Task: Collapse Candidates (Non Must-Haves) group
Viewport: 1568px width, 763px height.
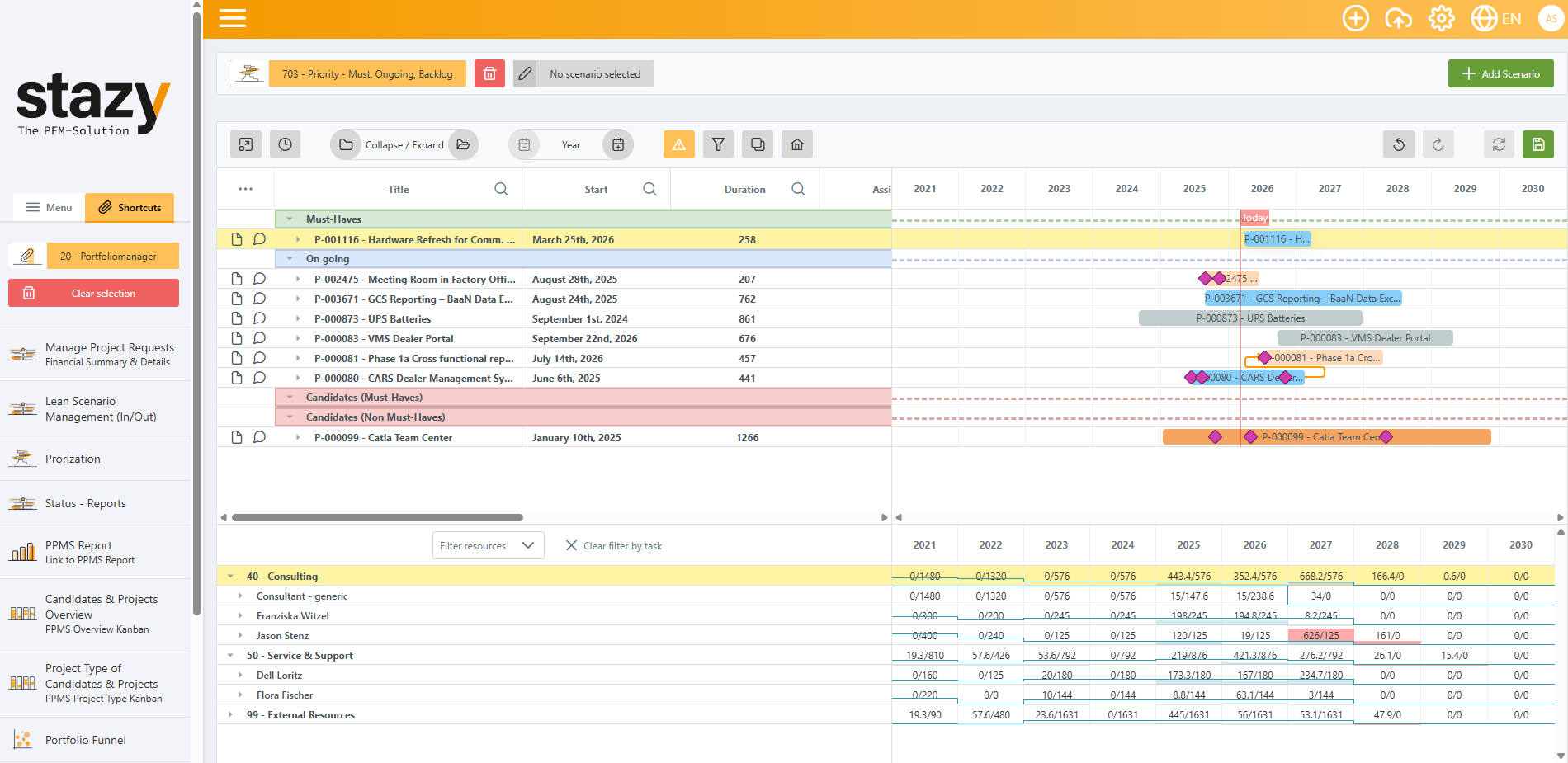Action: tap(290, 417)
